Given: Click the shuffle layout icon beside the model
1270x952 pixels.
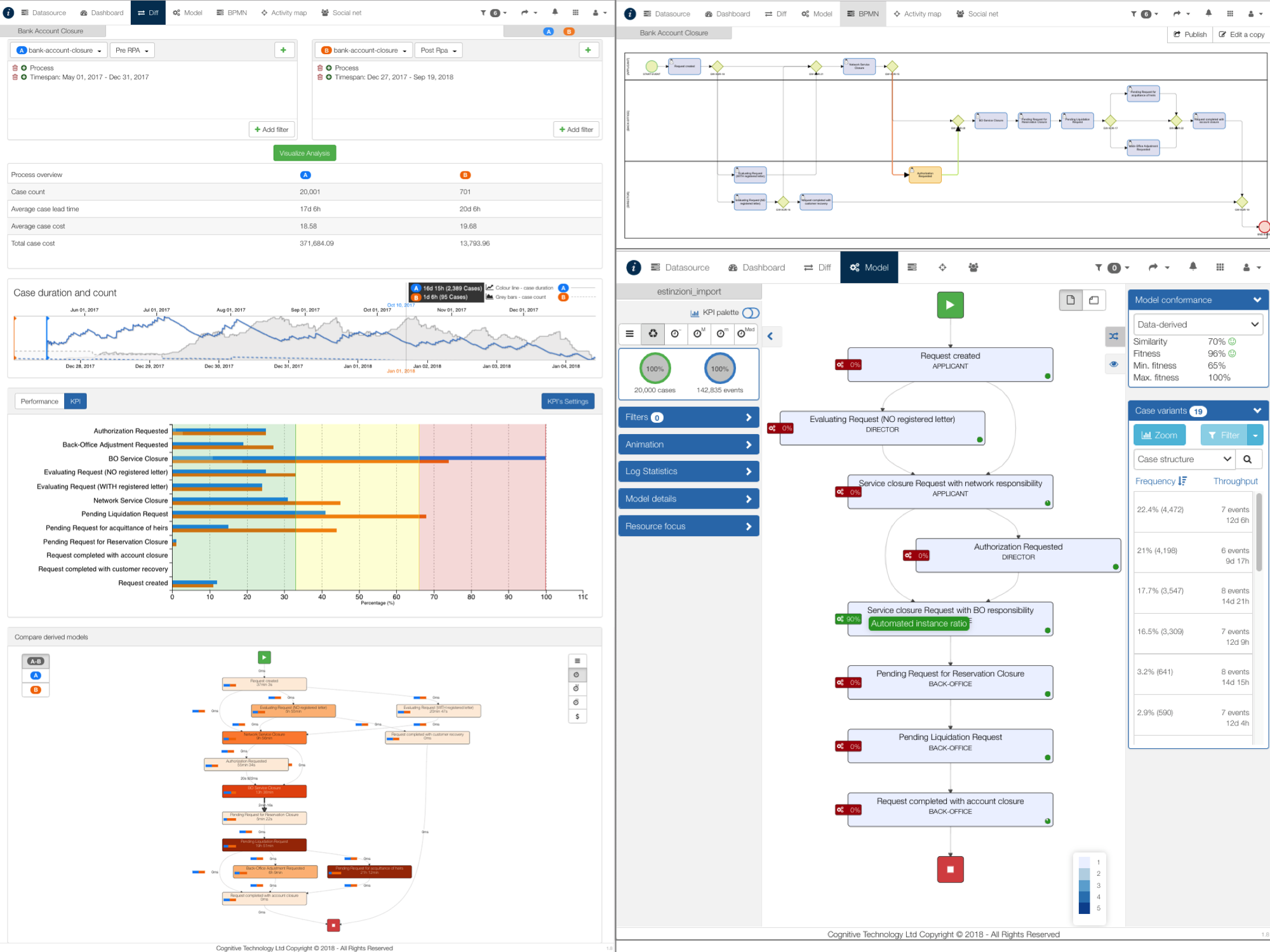Looking at the screenshot, I should [1114, 336].
